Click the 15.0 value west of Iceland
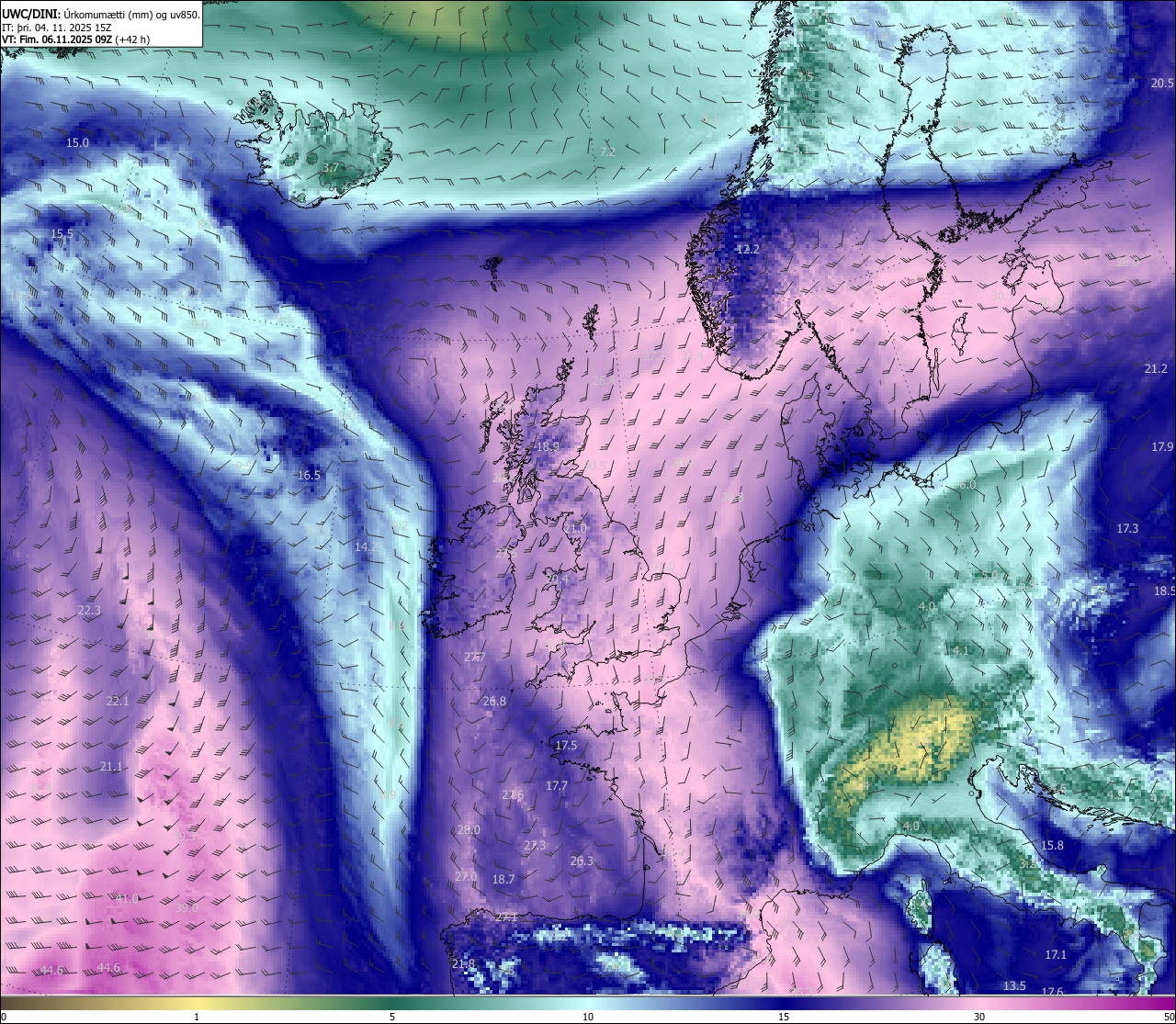This screenshot has width=1176, height=1024. tap(78, 142)
